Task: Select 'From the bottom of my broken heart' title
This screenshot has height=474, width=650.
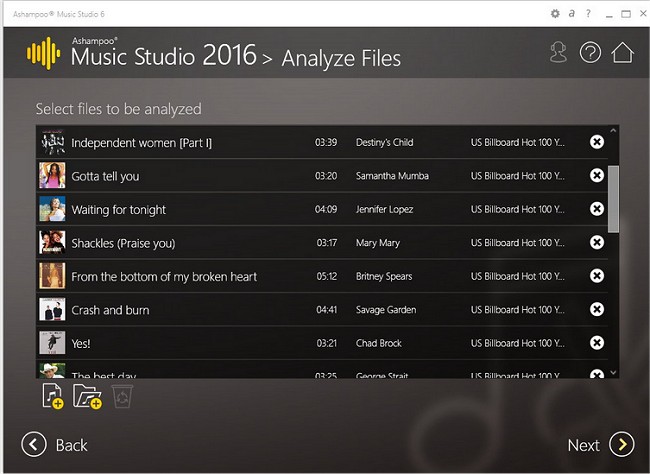Action: [x=164, y=277]
